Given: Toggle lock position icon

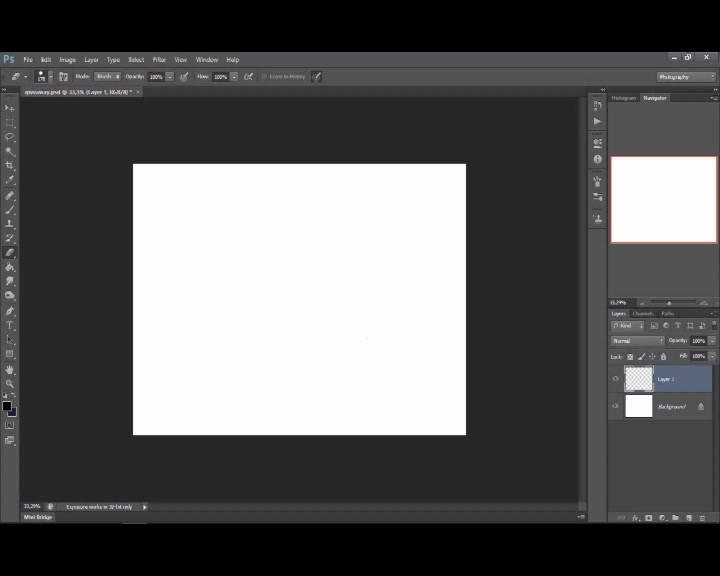Looking at the screenshot, I should [652, 356].
